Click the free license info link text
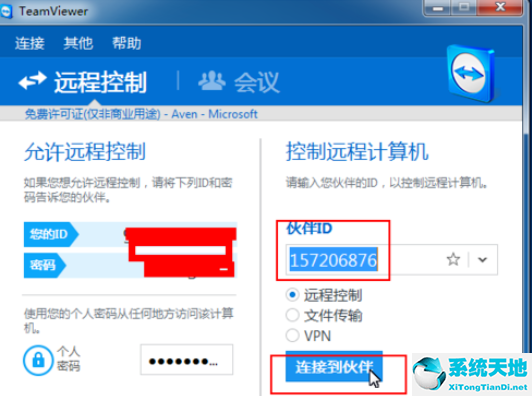The height and width of the screenshot is (396, 532). 141,114
